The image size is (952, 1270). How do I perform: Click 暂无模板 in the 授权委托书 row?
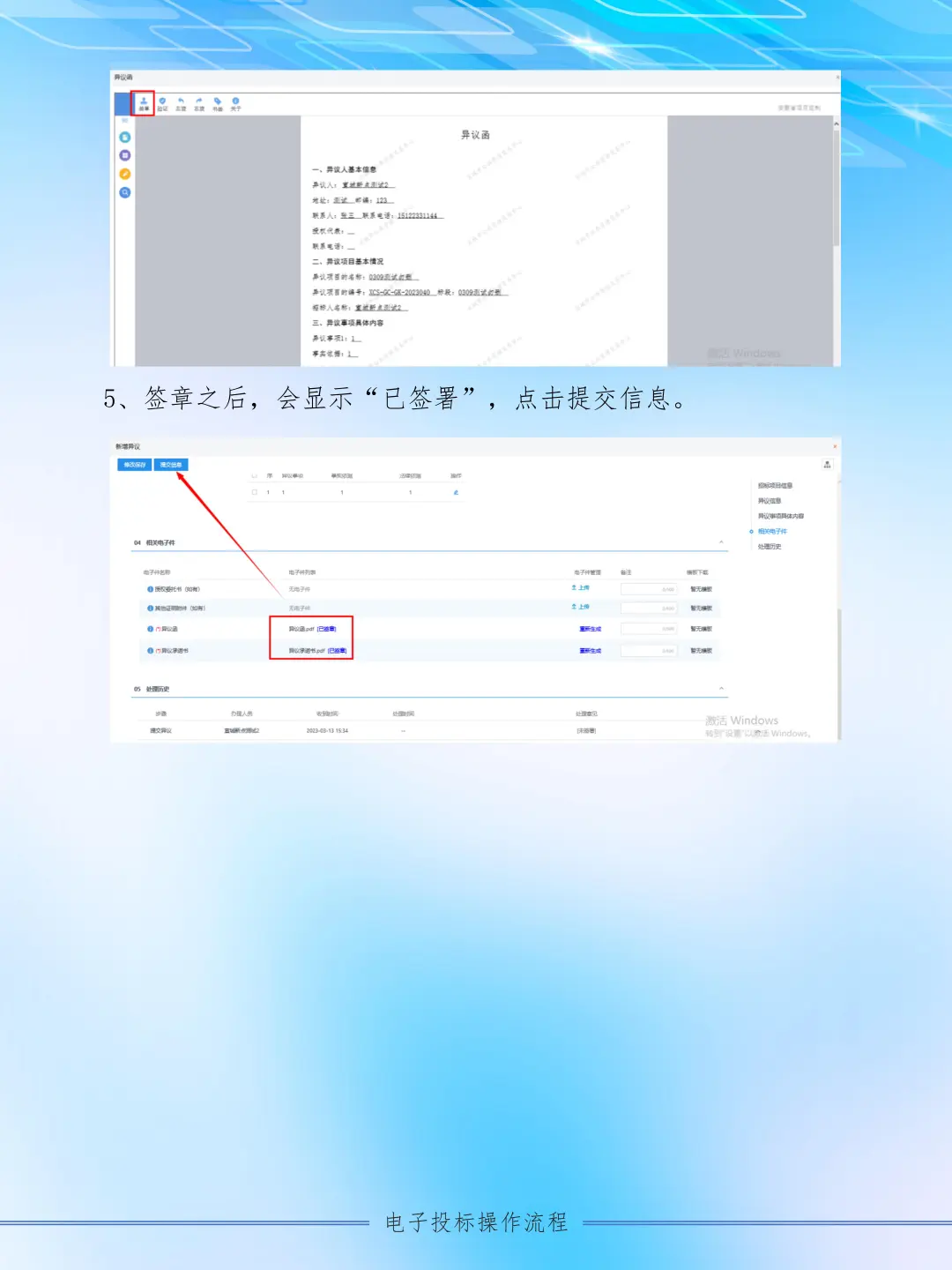[701, 589]
